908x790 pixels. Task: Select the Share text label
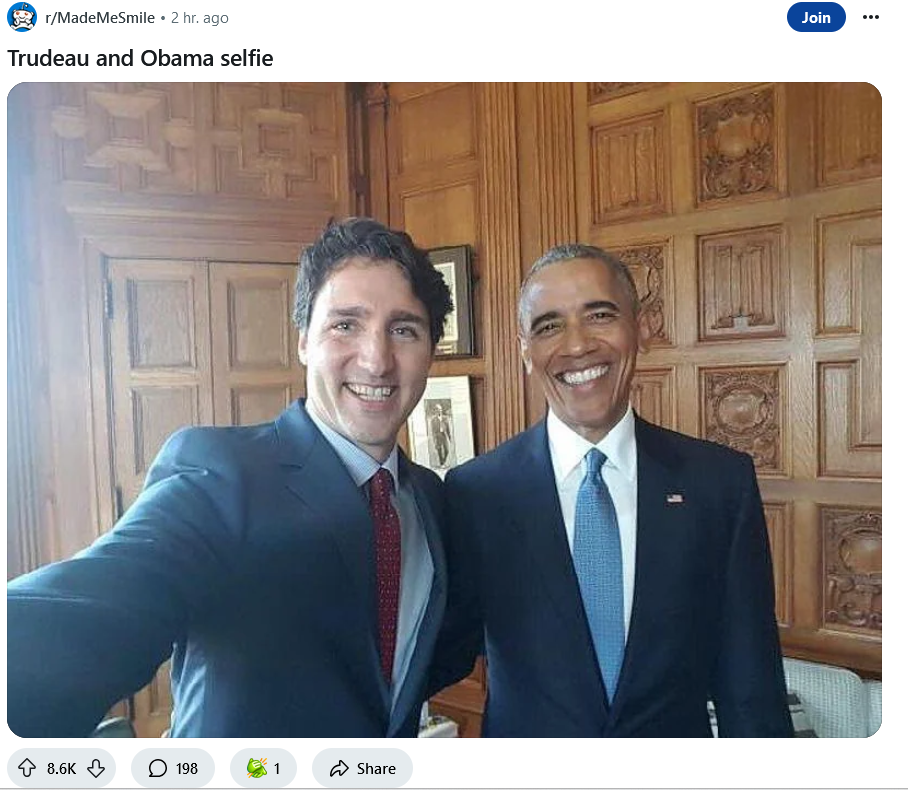[376, 769]
